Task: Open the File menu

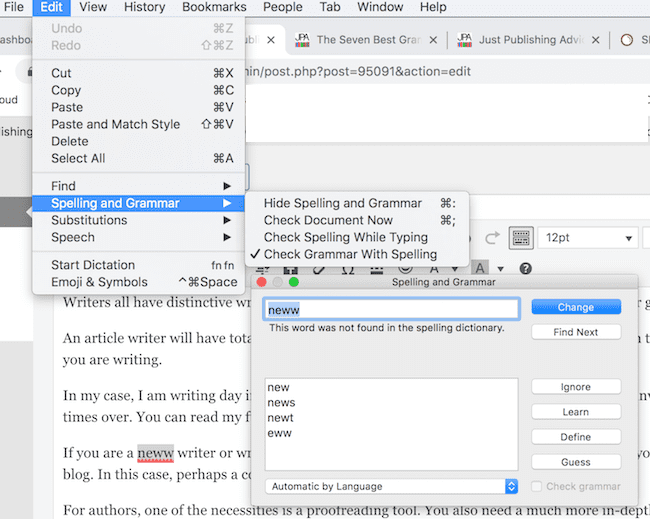Action: tap(14, 7)
